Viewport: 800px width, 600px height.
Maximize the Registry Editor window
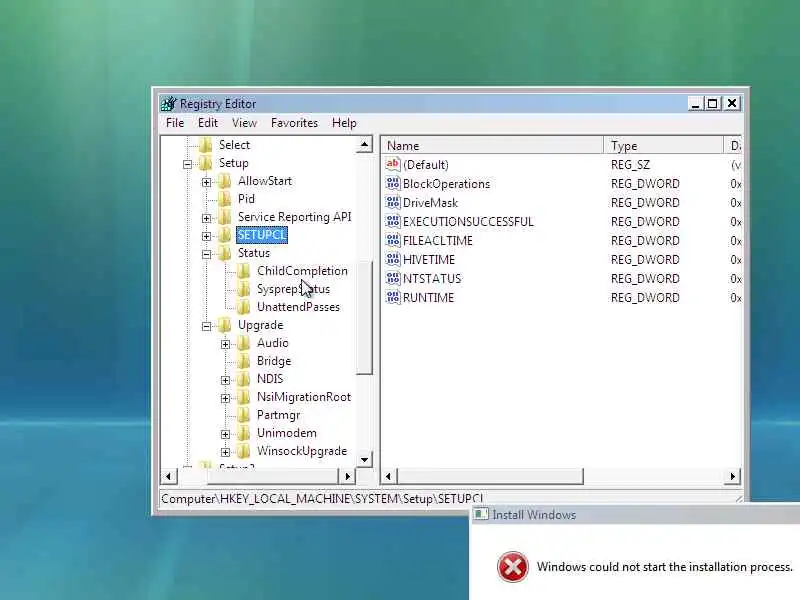click(x=712, y=104)
